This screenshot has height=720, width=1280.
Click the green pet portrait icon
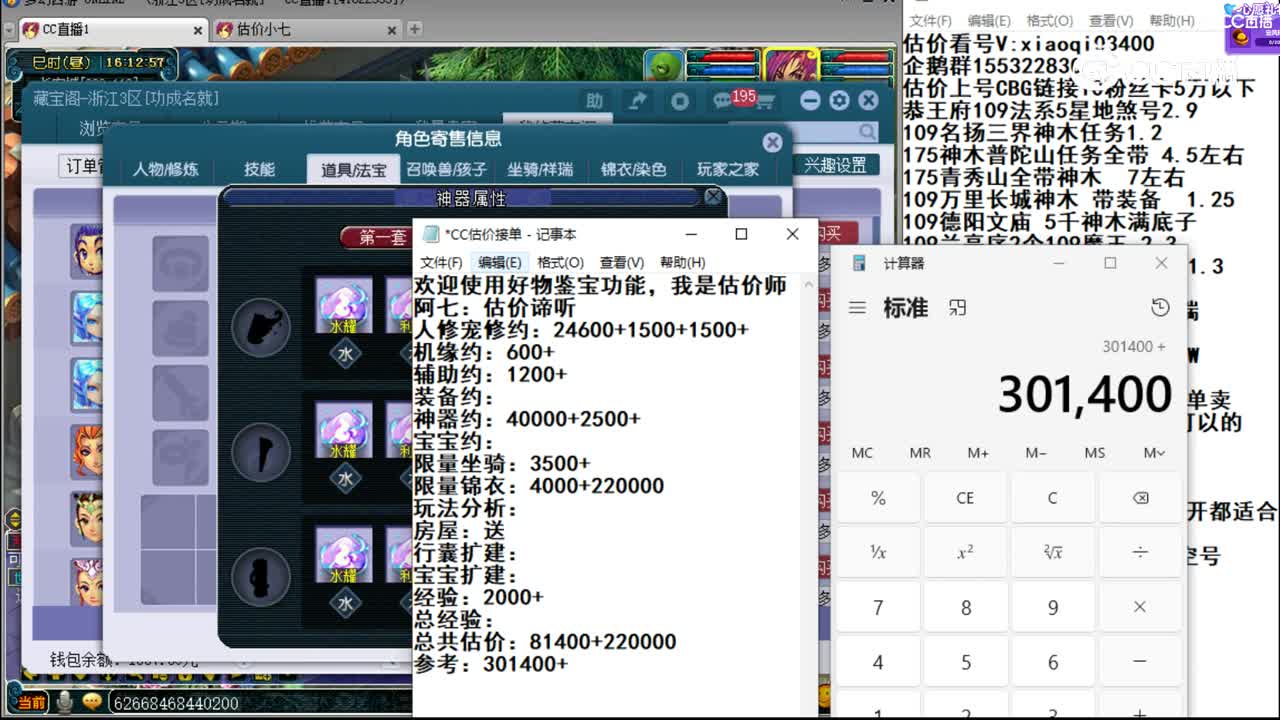(663, 65)
